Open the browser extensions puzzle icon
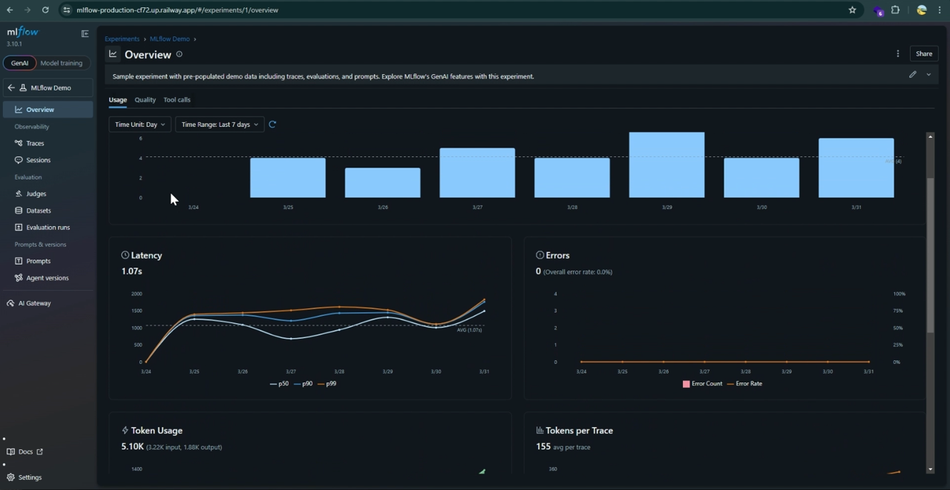This screenshot has width=950, height=490. (x=895, y=10)
